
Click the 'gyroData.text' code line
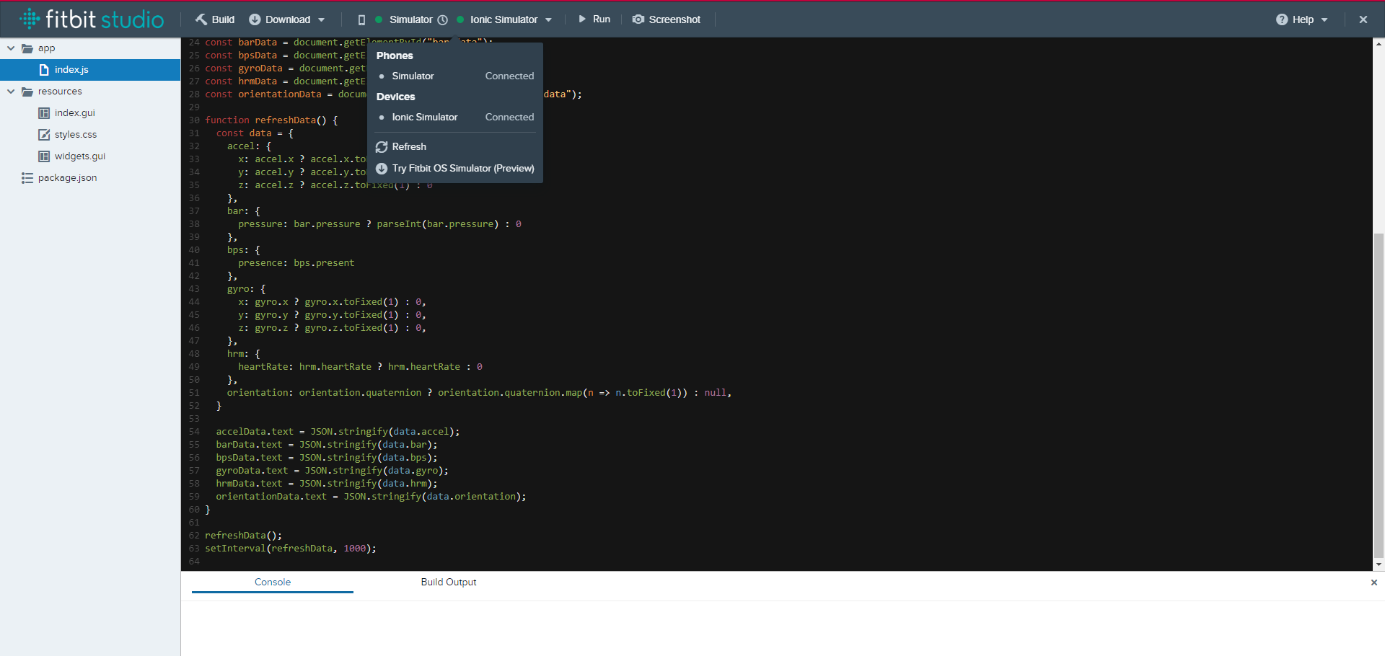[x=332, y=470]
